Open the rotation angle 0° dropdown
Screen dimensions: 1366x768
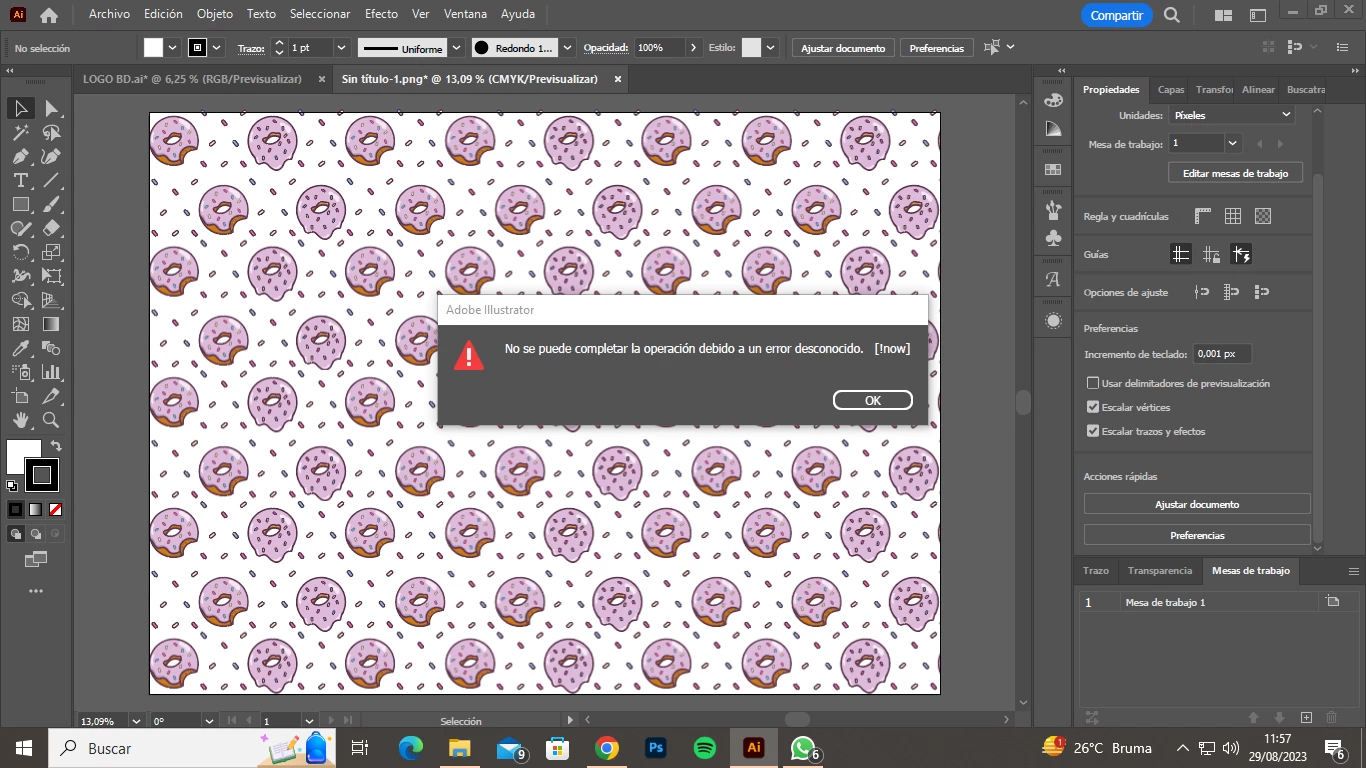pyautogui.click(x=209, y=720)
